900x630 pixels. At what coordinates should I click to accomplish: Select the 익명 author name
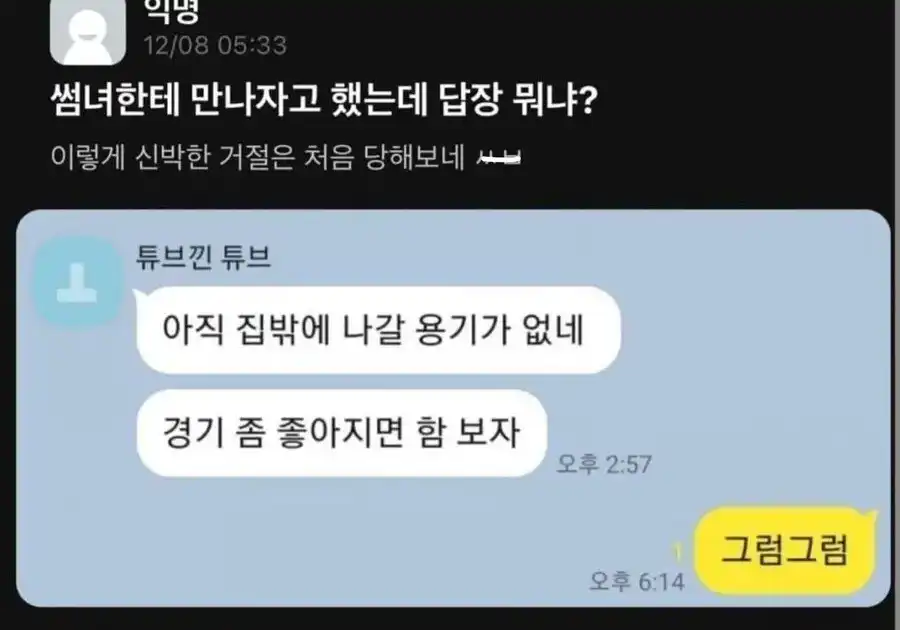(x=171, y=11)
